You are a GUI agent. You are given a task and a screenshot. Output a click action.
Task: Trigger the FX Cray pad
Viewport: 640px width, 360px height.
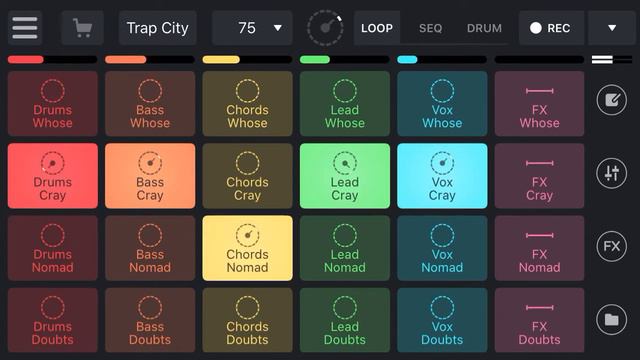tap(540, 176)
